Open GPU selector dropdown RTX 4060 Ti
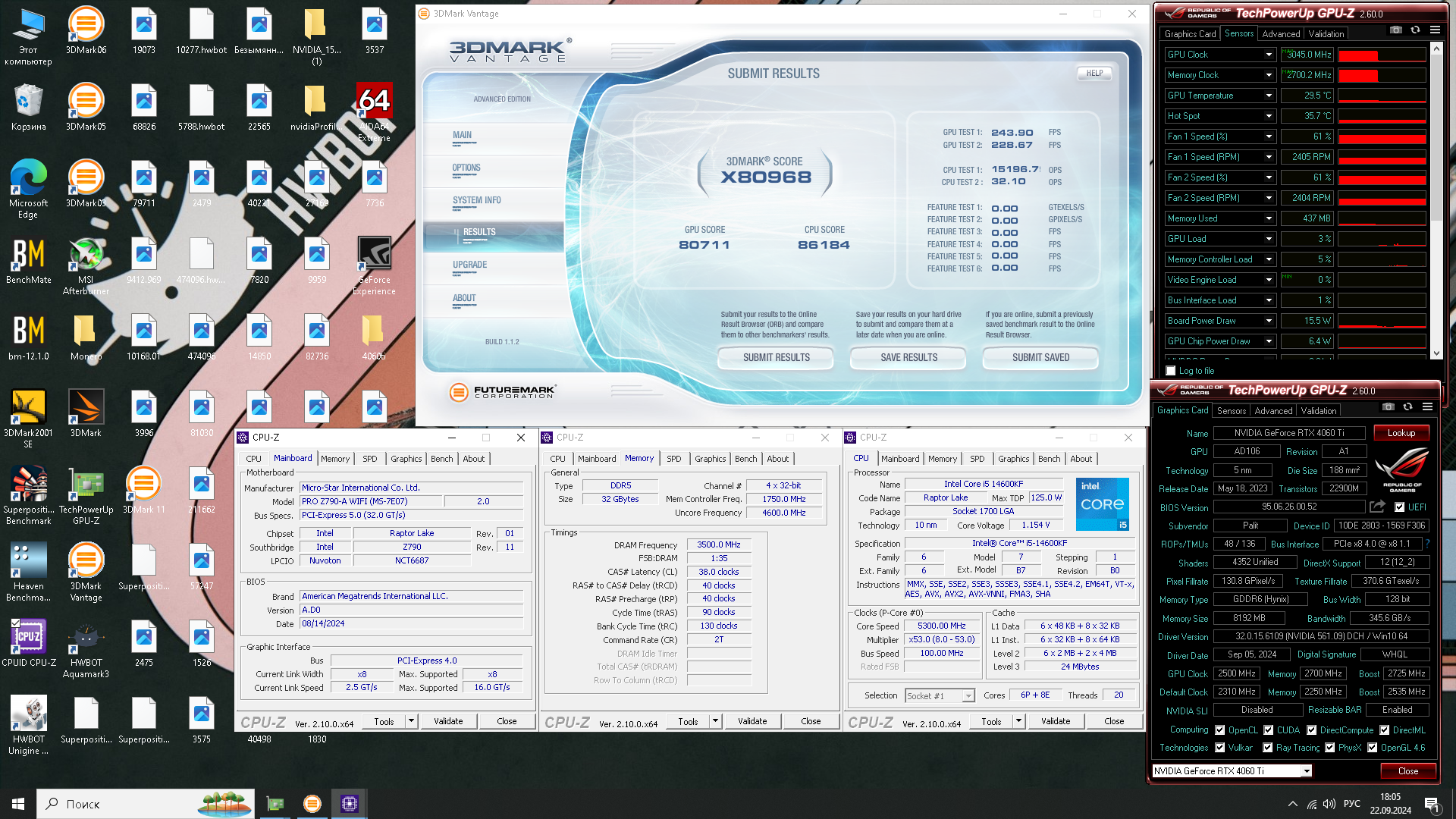Screen dimensions: 1456x819 pos(1307,771)
